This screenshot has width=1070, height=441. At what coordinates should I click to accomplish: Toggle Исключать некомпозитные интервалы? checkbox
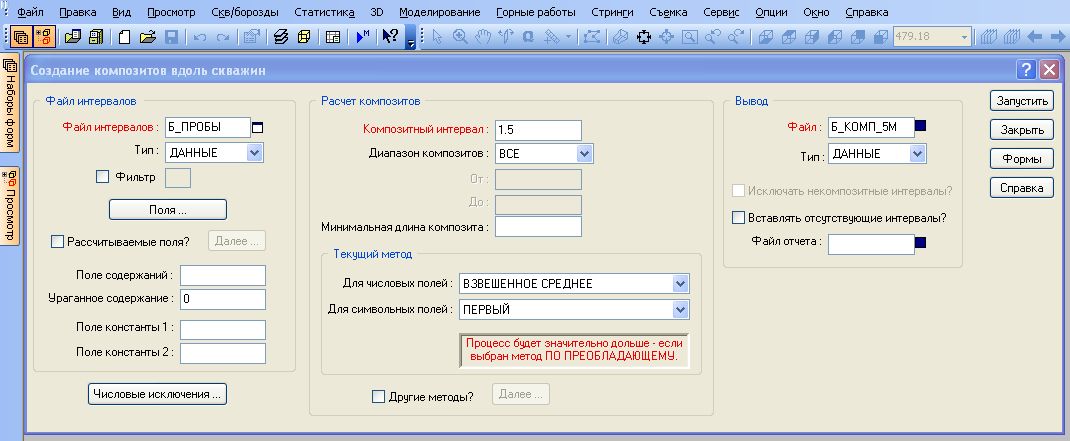[x=738, y=190]
